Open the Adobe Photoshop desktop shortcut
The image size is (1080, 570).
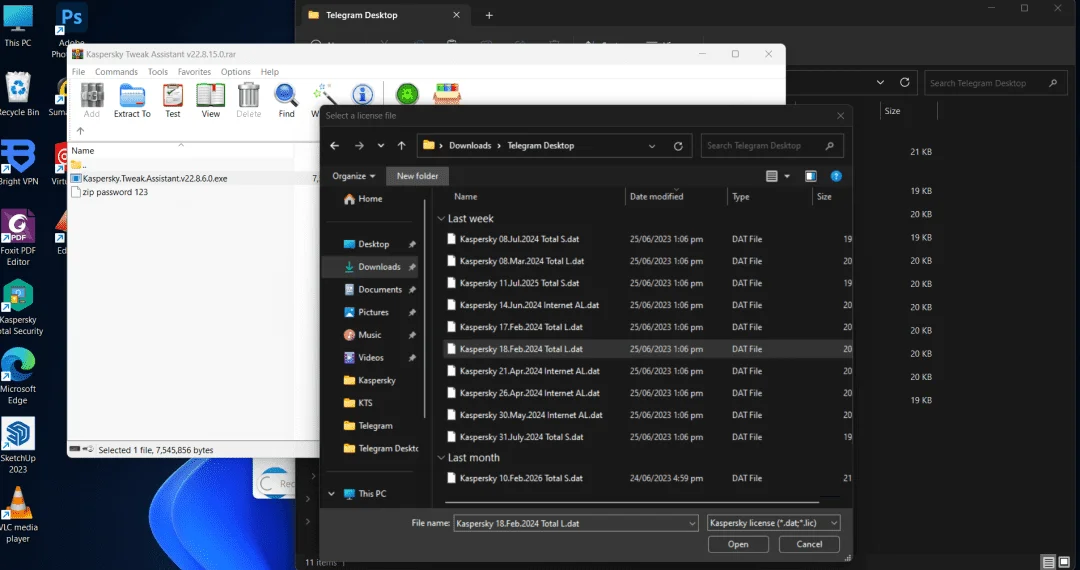click(72, 29)
